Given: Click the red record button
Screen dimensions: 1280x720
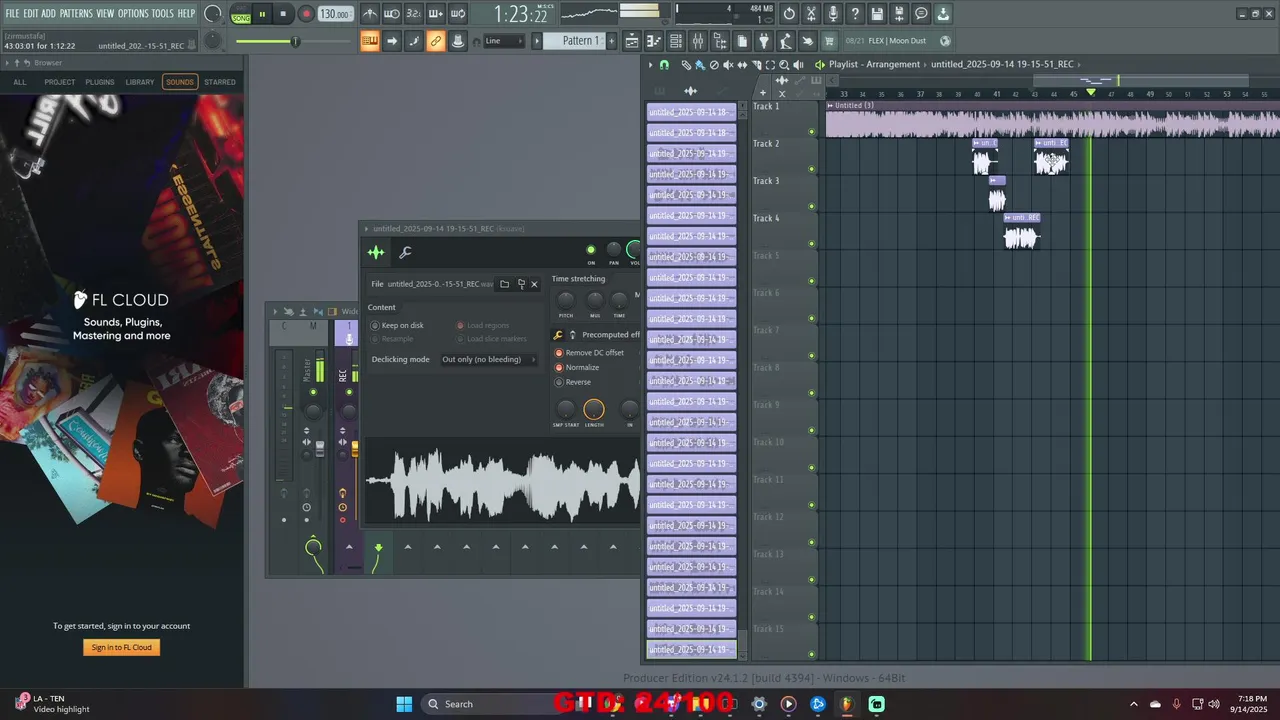Looking at the screenshot, I should click(x=306, y=14).
